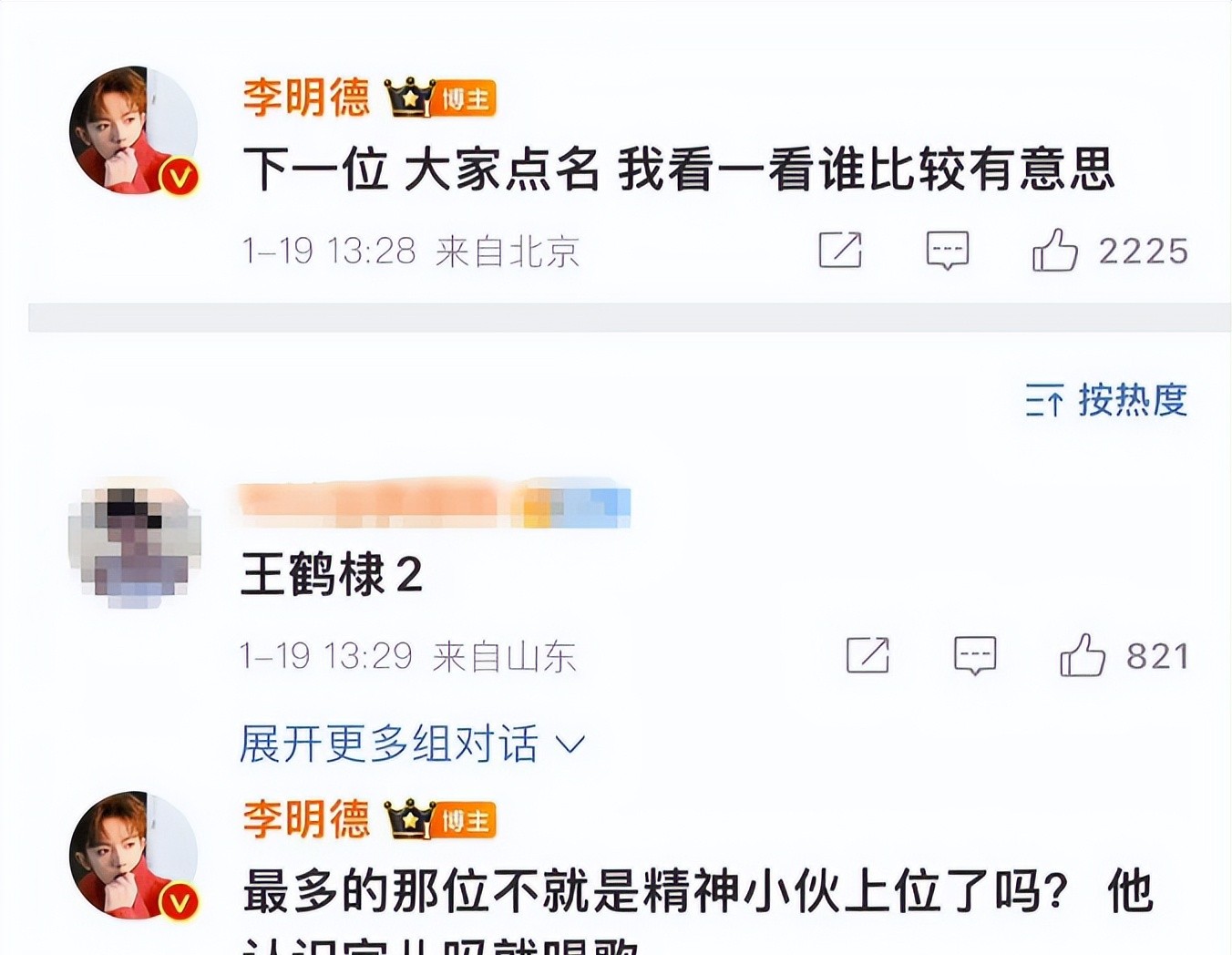Click the crown badge beside the top 李明德 name

(x=410, y=98)
